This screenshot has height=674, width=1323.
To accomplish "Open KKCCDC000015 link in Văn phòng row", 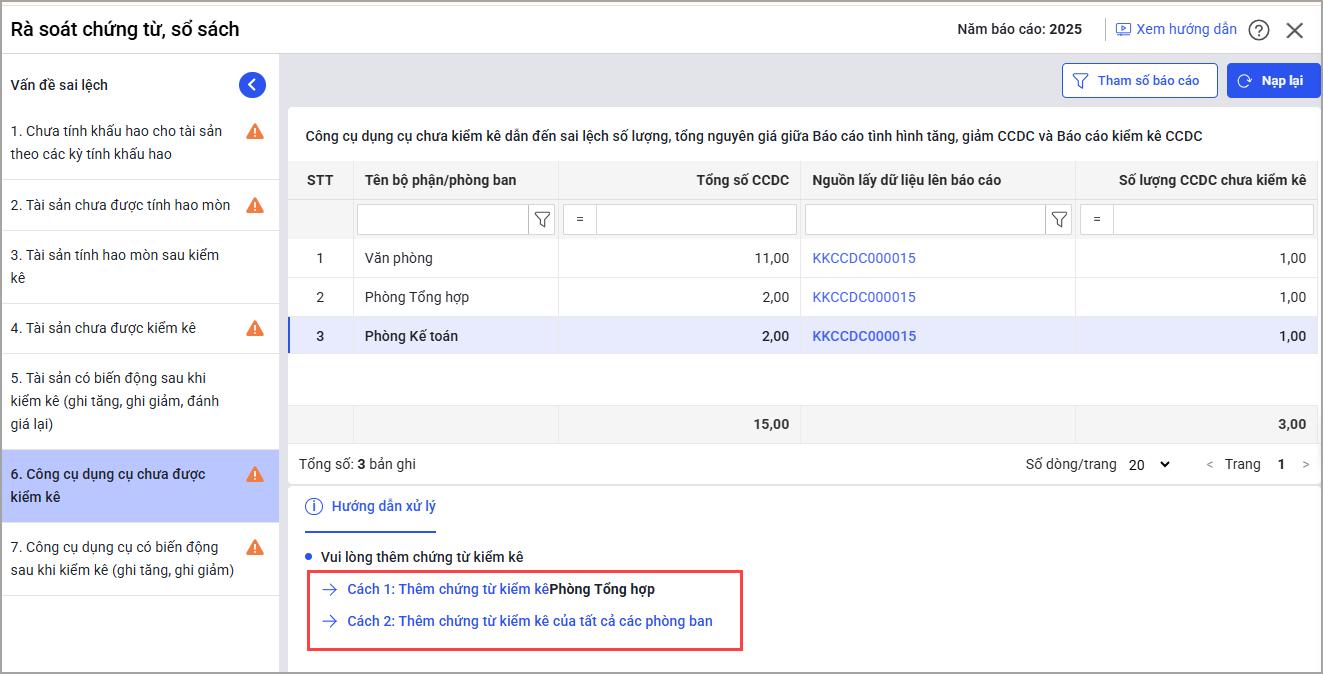I will click(864, 258).
